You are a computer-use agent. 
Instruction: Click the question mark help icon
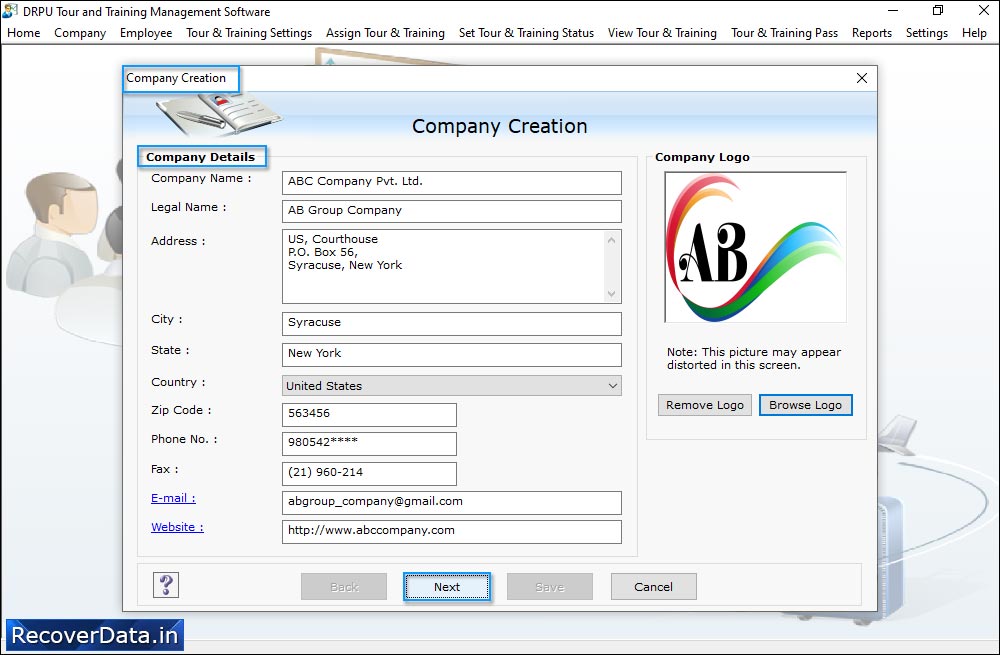[x=166, y=585]
